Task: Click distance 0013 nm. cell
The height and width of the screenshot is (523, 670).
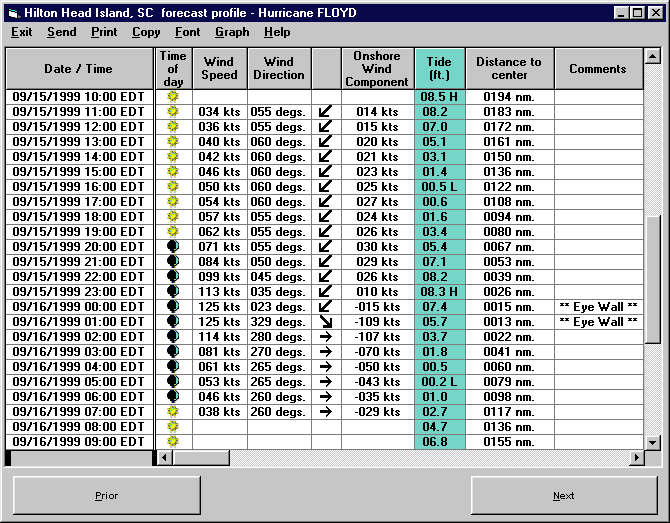Action: click(x=509, y=322)
